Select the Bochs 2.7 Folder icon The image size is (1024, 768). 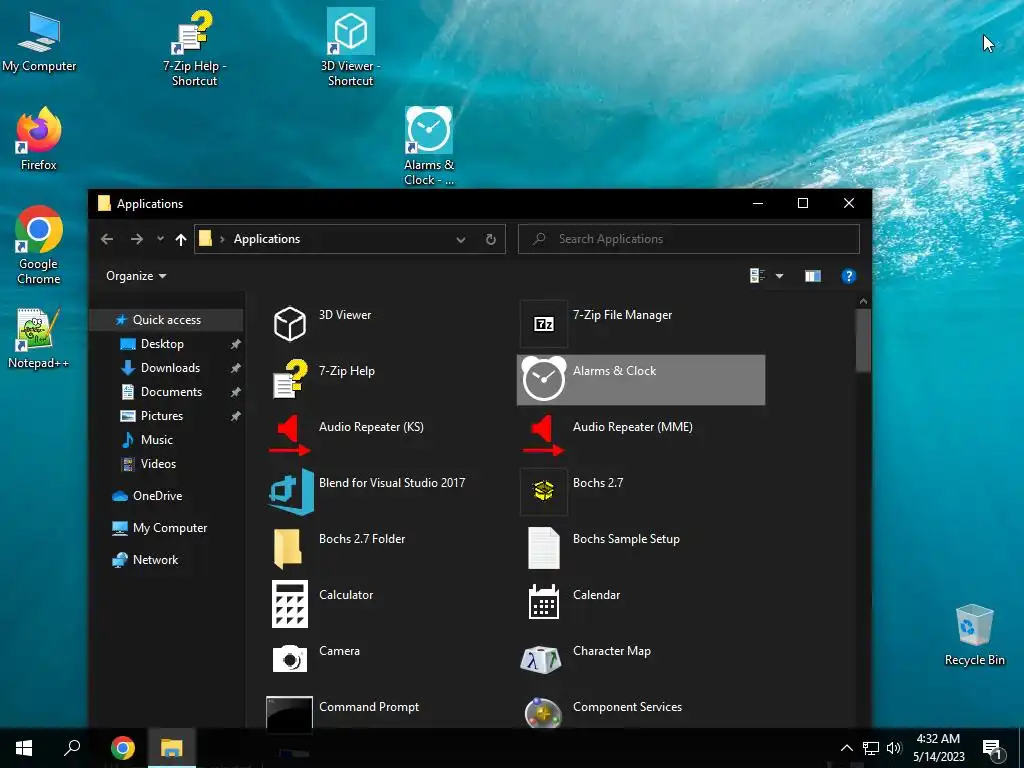pyautogui.click(x=288, y=548)
